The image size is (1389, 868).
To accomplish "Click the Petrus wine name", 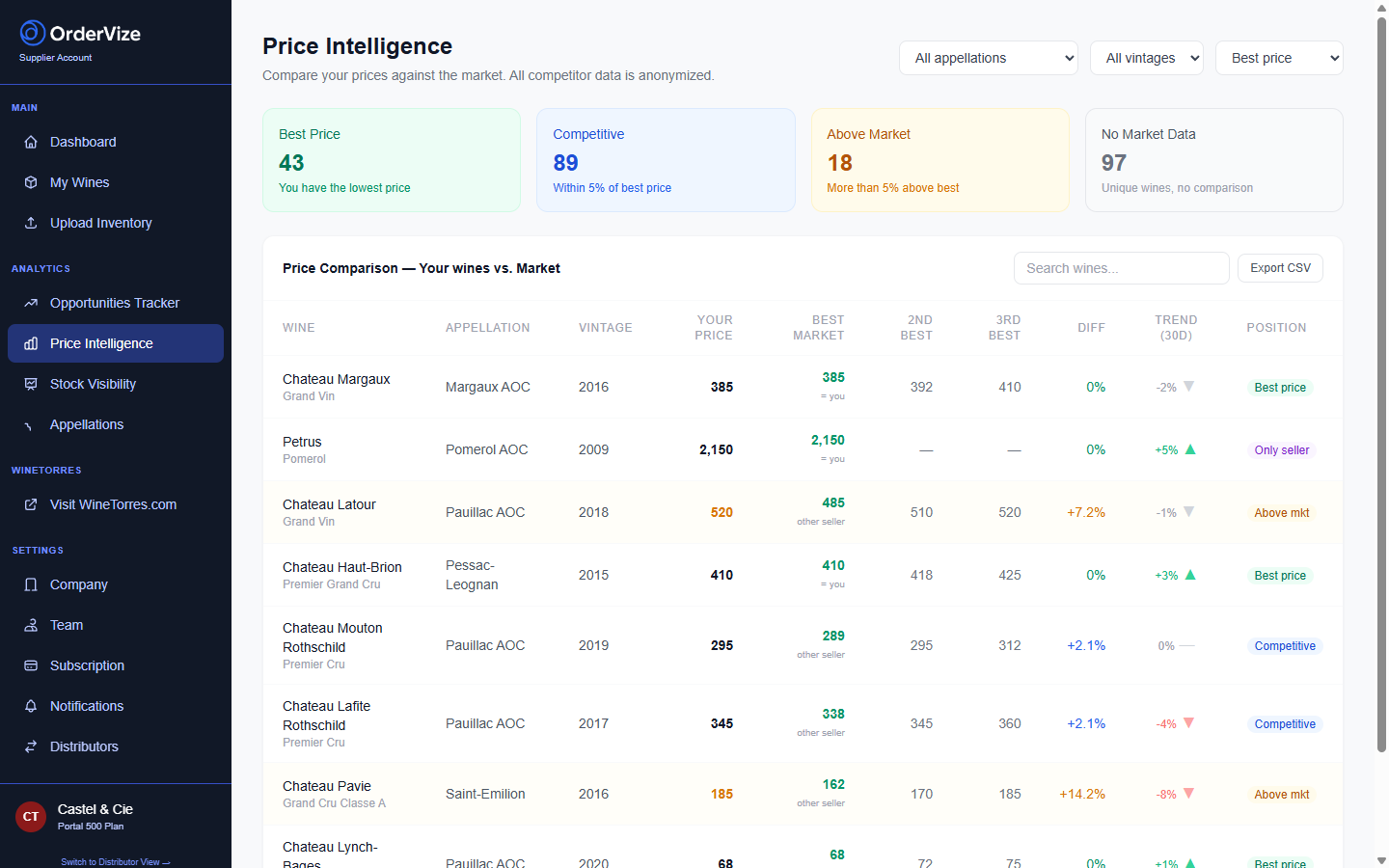I will (302, 442).
